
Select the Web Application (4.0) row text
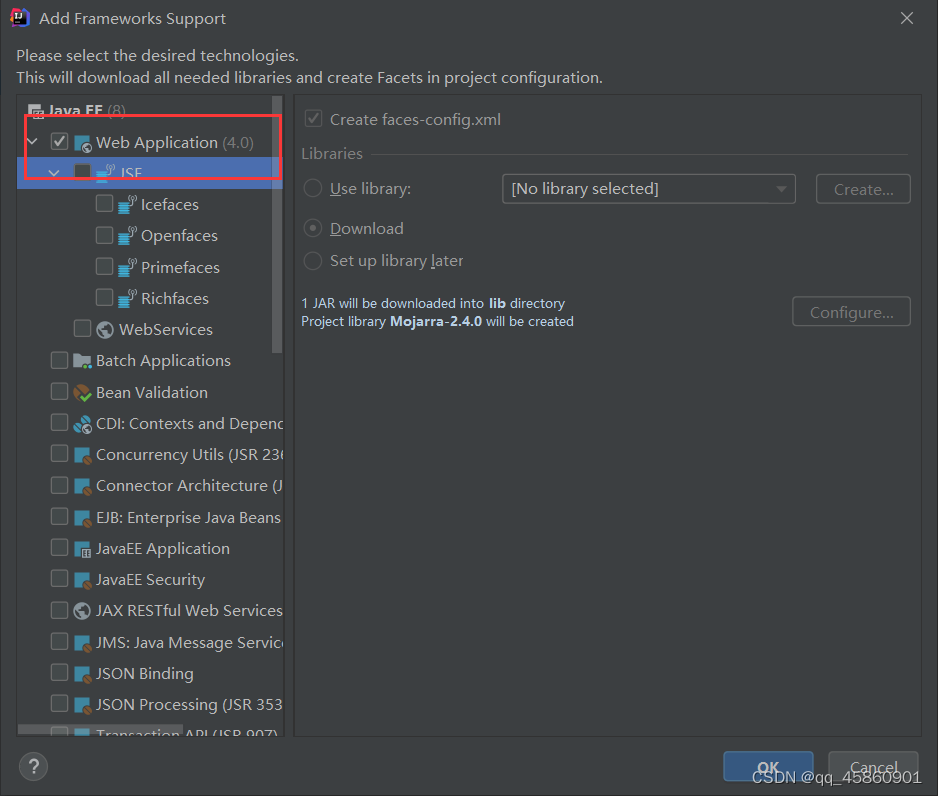[175, 142]
